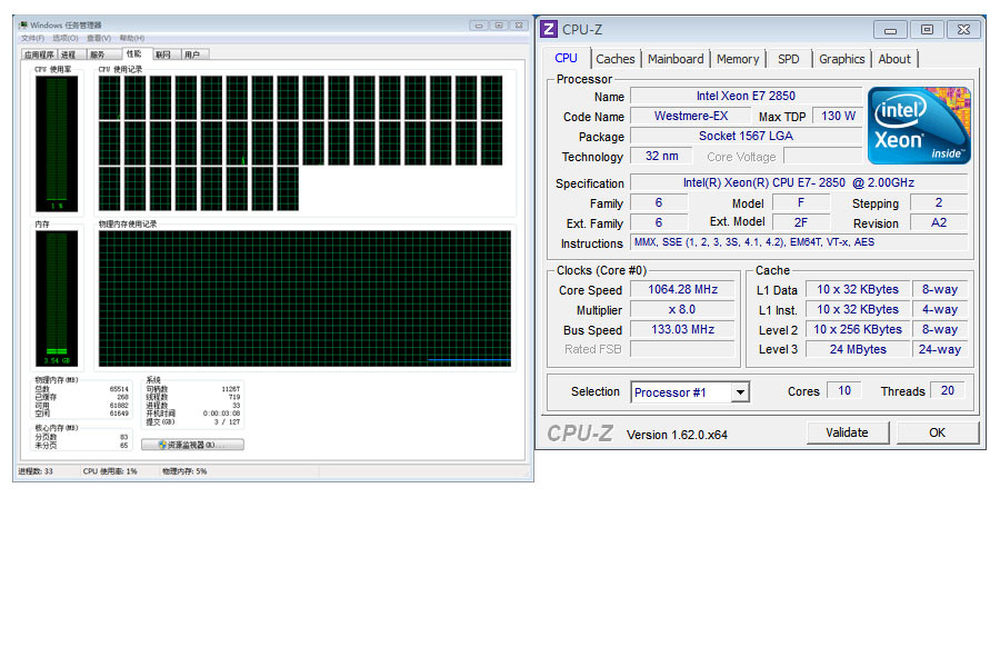Click status bar text 进程数: 33
This screenshot has width=1000, height=667.
(35, 471)
